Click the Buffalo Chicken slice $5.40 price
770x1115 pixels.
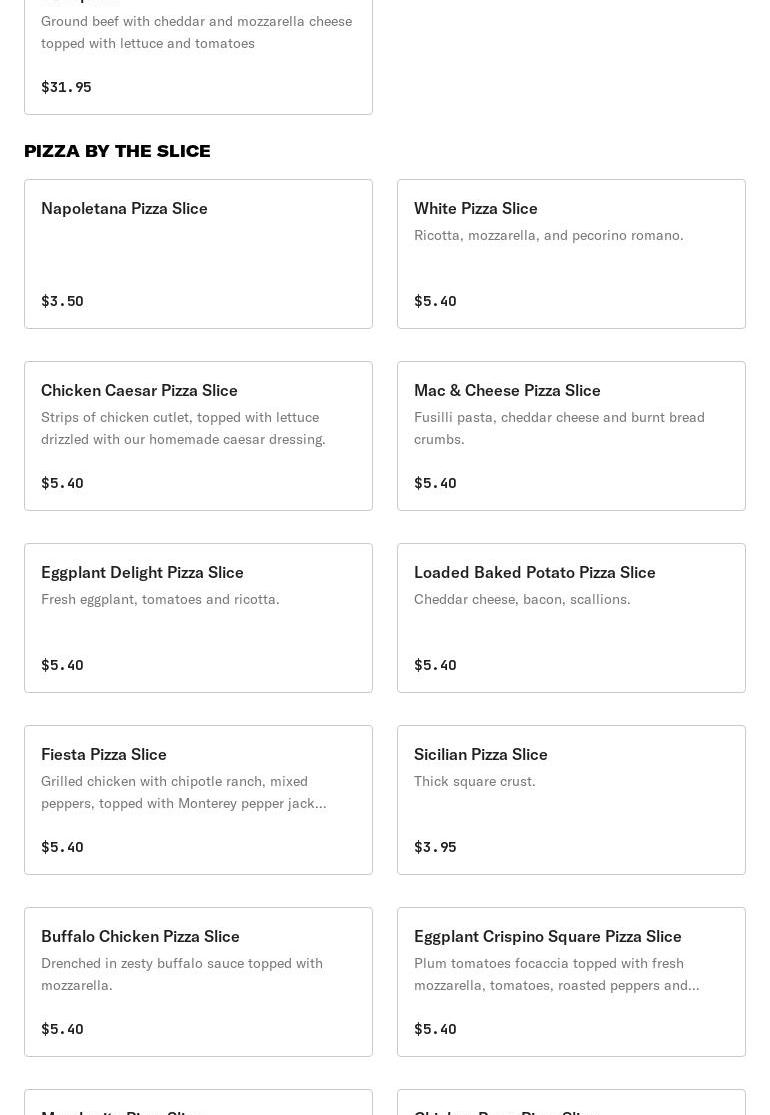tap(62, 1029)
